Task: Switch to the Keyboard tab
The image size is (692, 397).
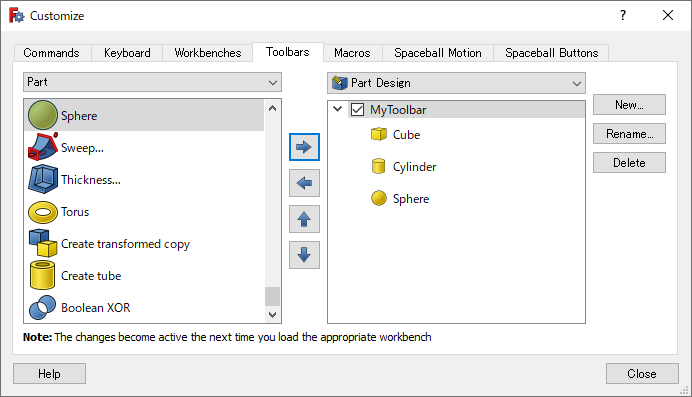Action: (127, 53)
